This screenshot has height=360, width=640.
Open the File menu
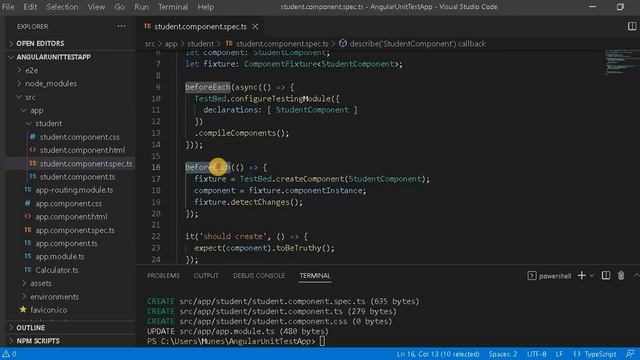pos(8,7)
